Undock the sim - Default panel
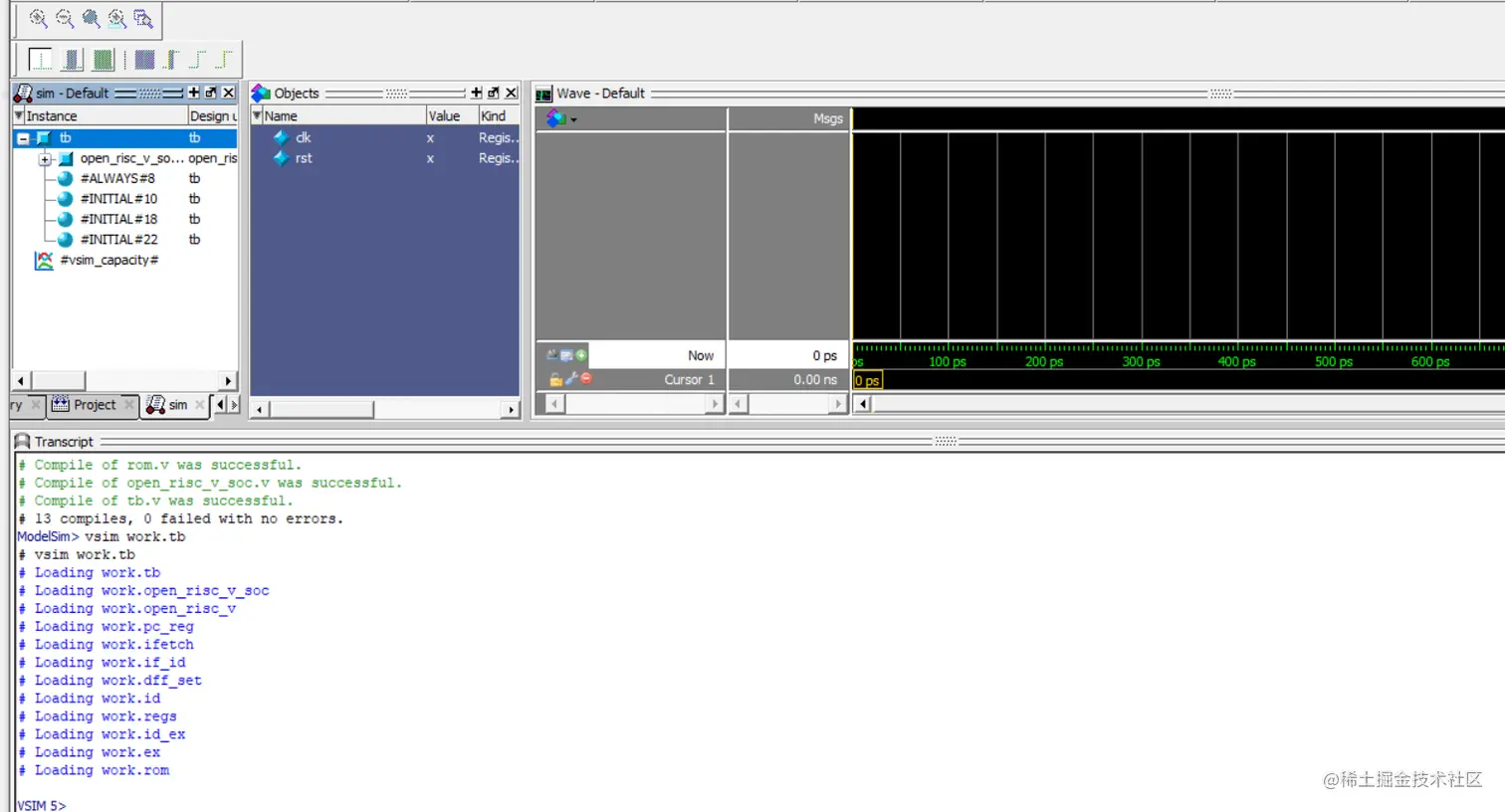The width and height of the screenshot is (1505, 812). point(211,93)
